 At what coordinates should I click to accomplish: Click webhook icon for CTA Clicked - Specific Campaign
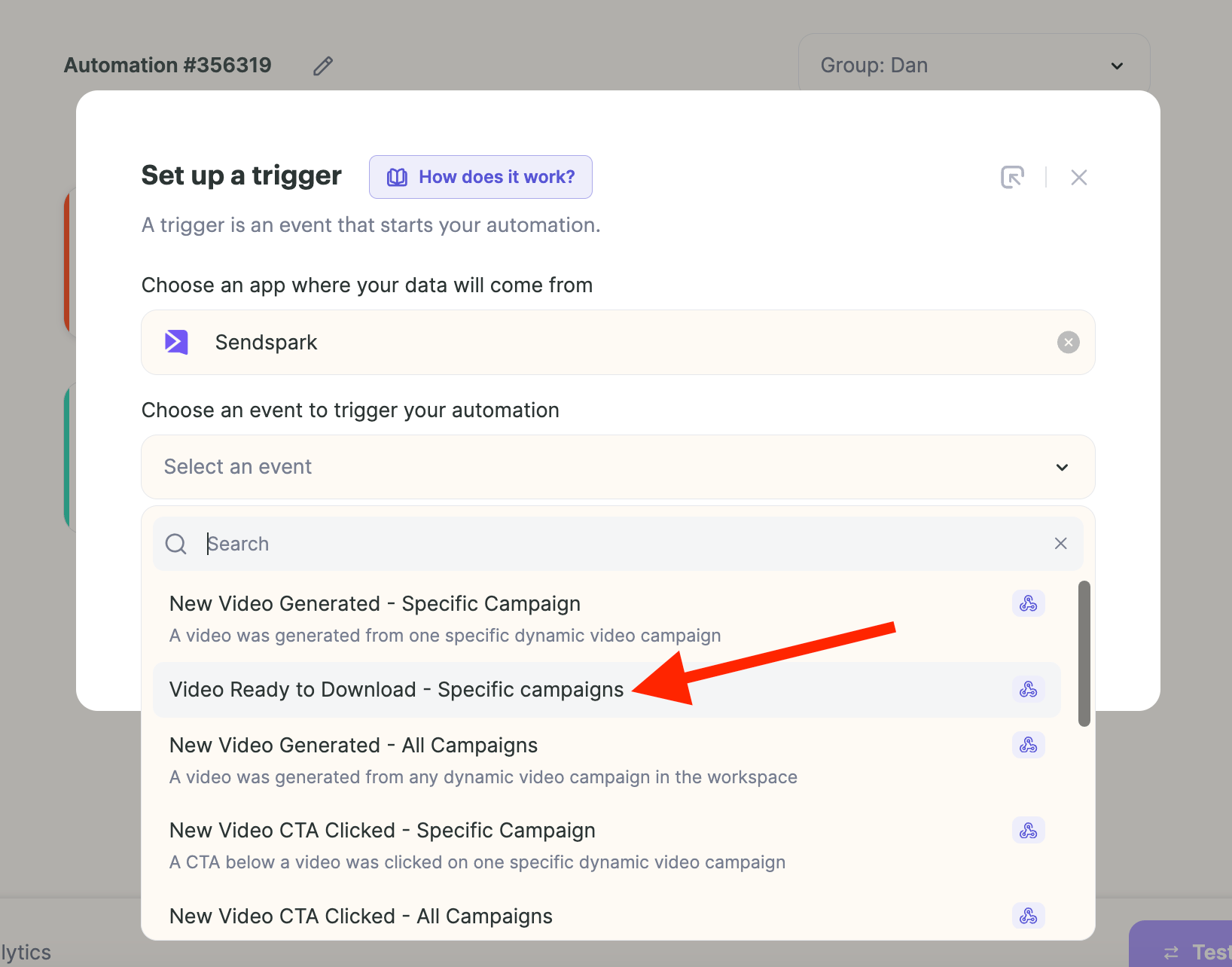[x=1028, y=830]
